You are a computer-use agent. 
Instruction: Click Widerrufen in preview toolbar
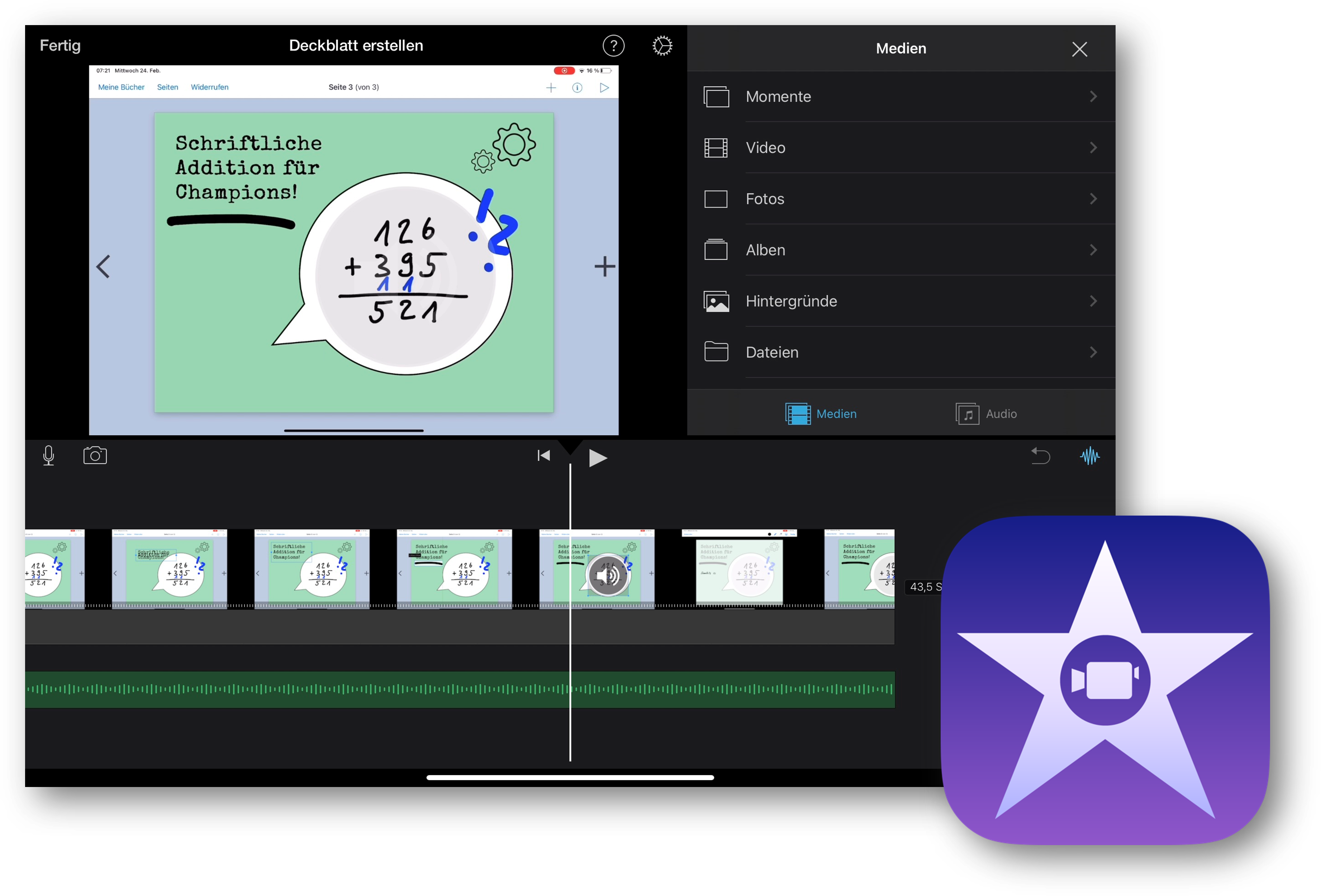(210, 87)
